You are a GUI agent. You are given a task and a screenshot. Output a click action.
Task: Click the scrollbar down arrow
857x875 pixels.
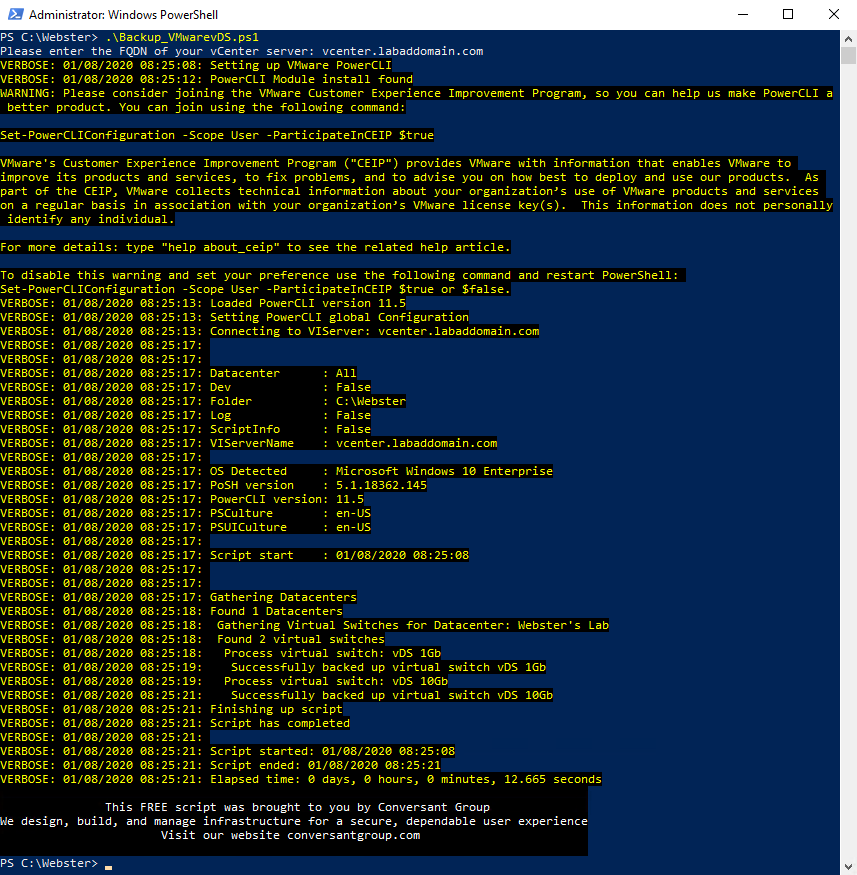click(x=848, y=866)
